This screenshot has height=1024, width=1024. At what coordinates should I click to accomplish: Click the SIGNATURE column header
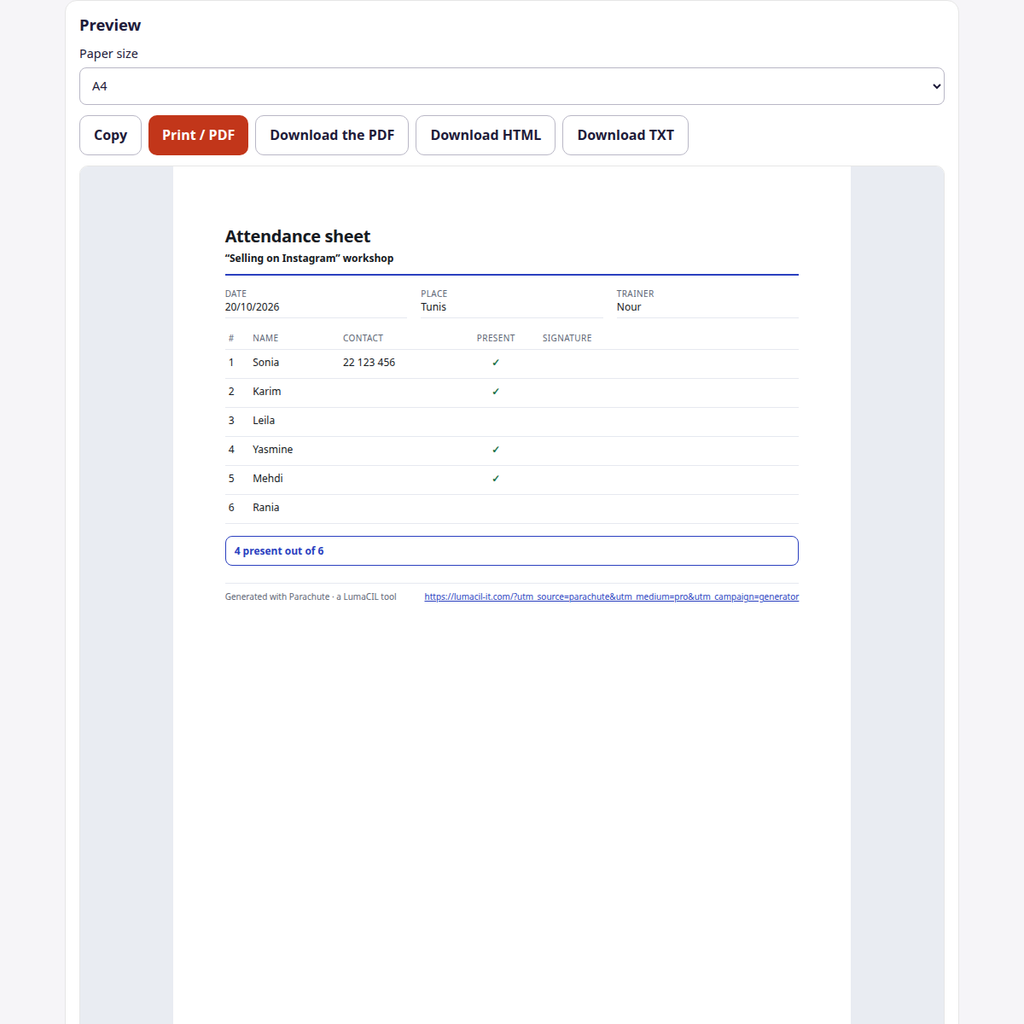point(567,338)
